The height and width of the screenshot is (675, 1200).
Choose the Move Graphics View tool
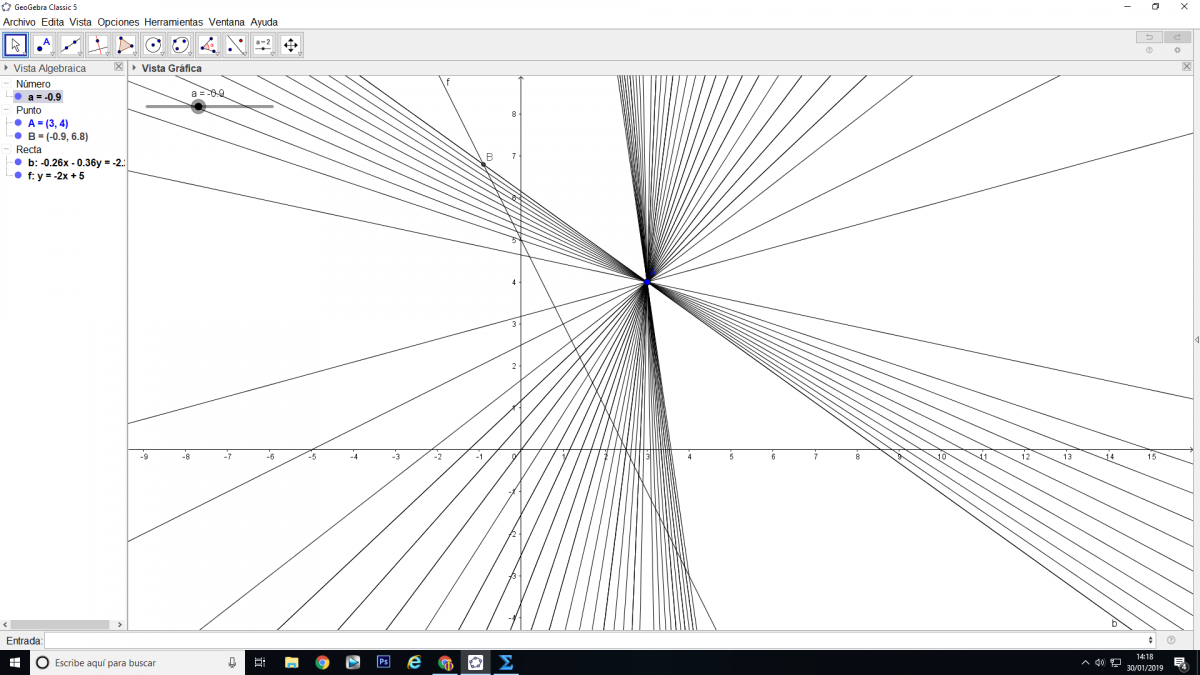[291, 45]
